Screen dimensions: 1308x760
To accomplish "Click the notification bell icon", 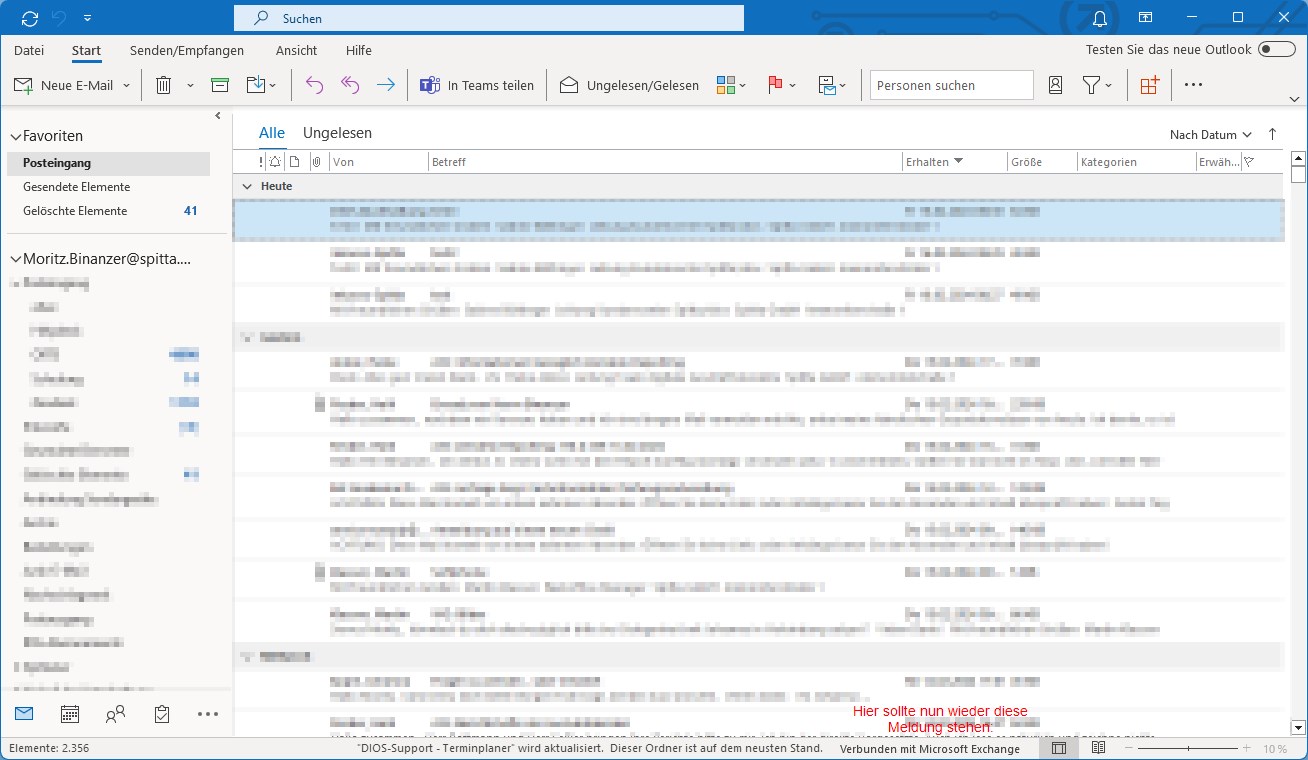I will point(1100,18).
